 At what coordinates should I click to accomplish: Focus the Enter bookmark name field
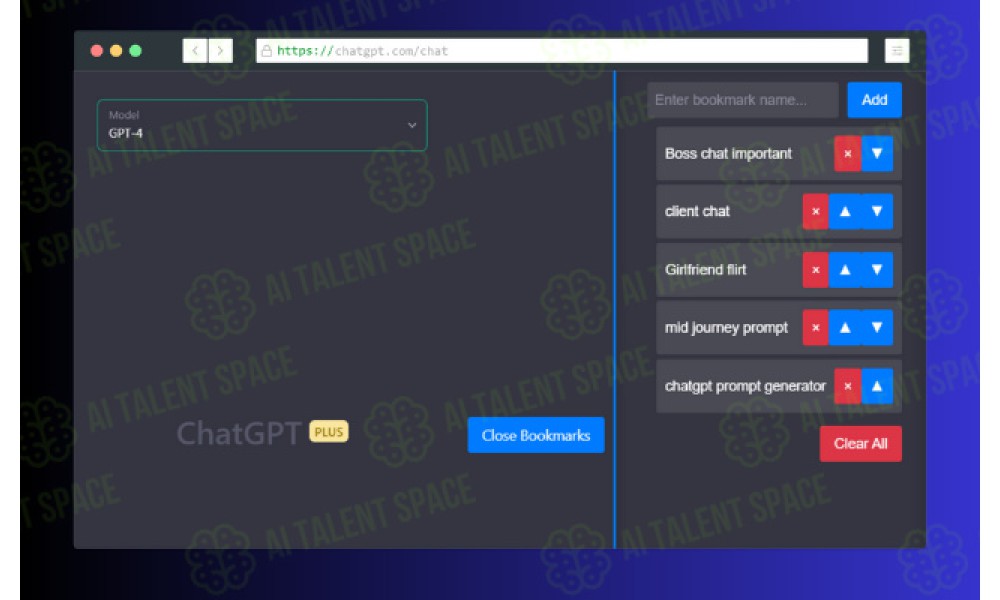click(x=743, y=100)
